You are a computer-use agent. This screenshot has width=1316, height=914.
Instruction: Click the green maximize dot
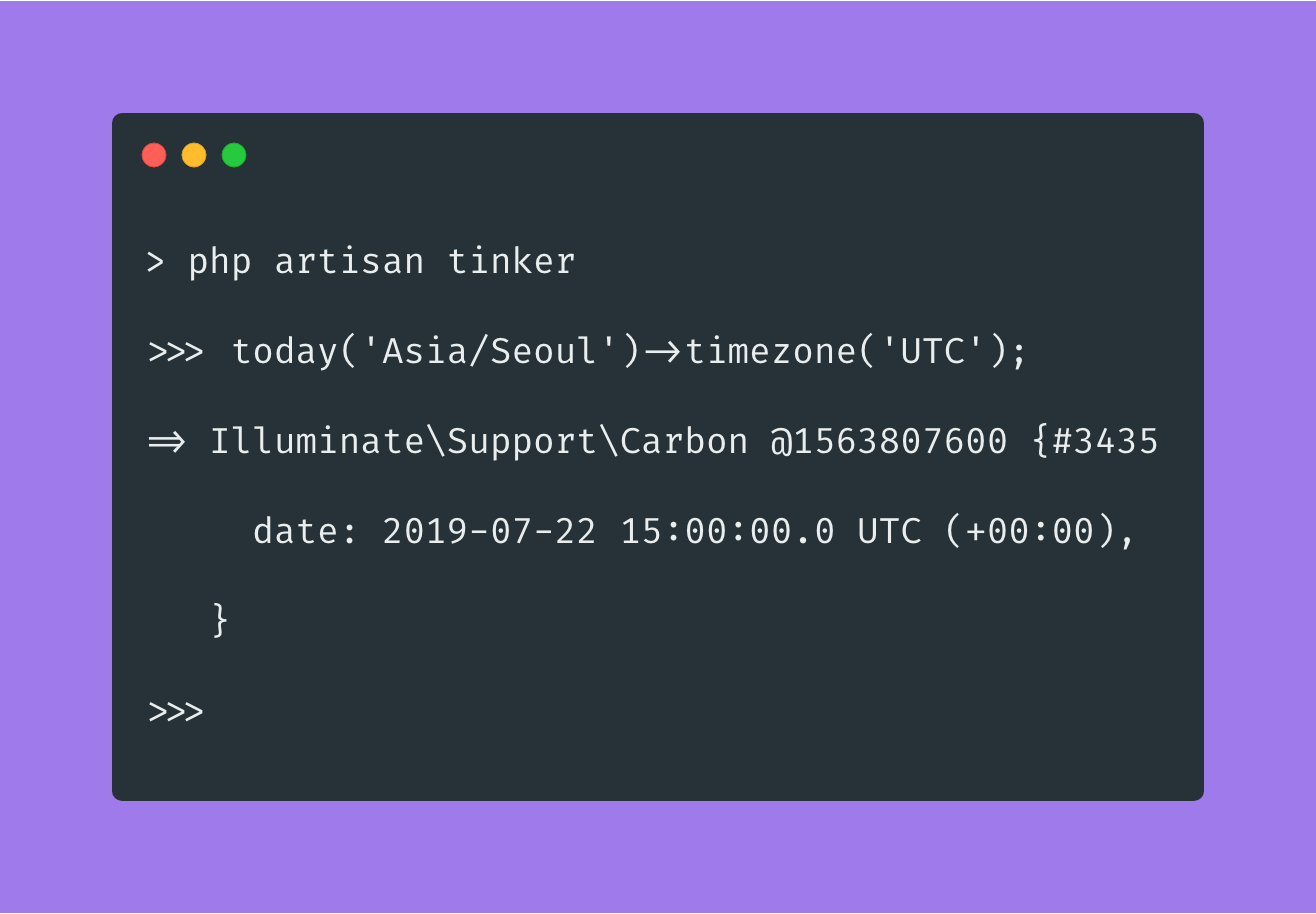pos(234,155)
